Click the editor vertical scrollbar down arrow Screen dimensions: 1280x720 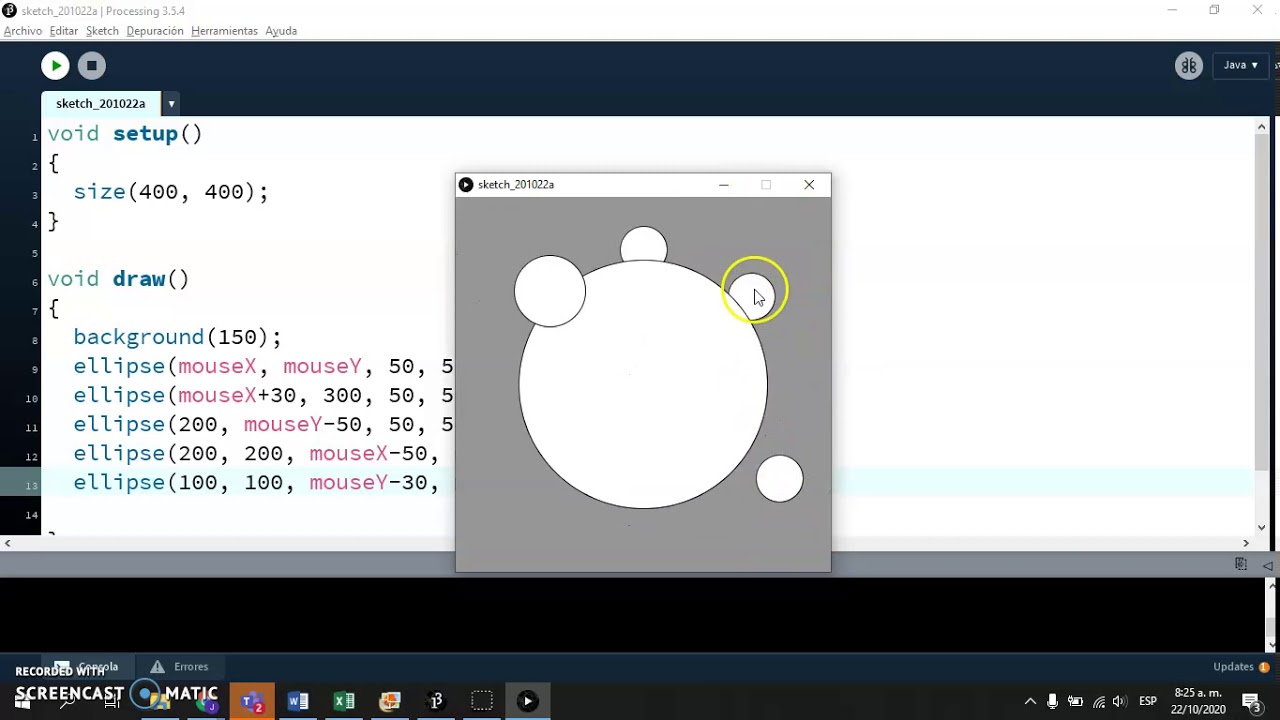tap(1262, 527)
